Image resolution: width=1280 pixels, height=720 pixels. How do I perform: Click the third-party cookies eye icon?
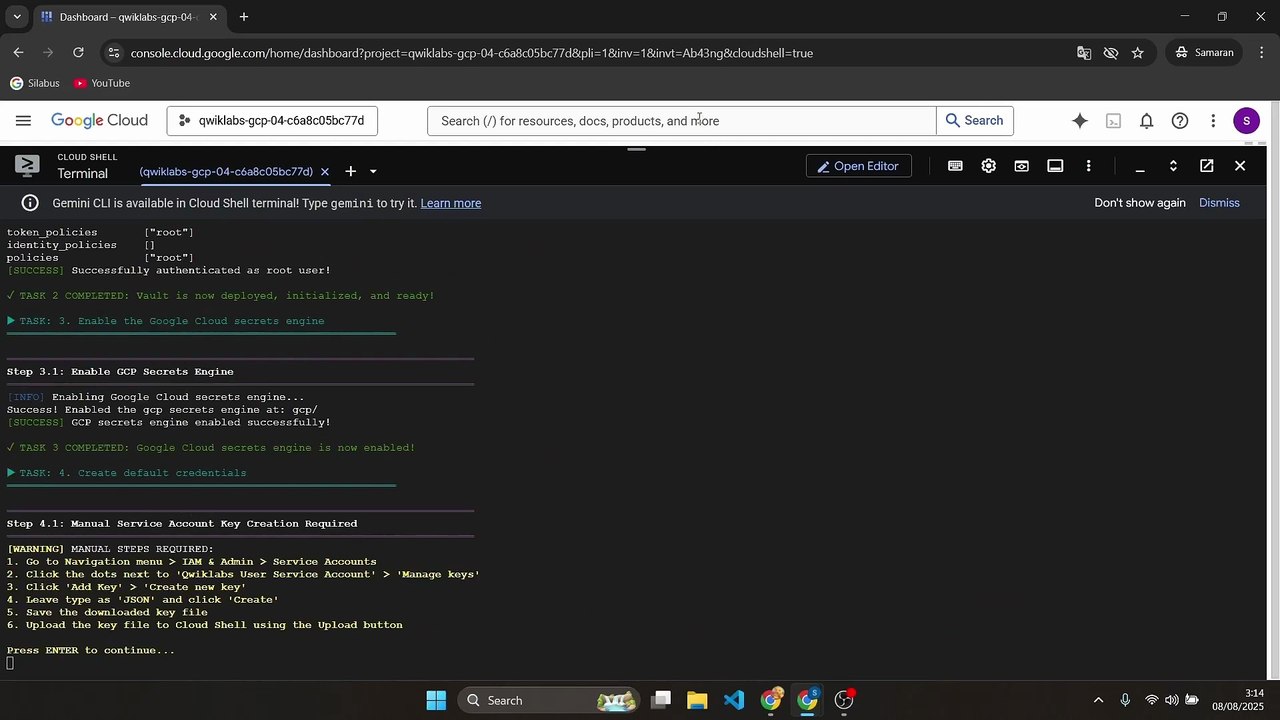pyautogui.click(x=1111, y=52)
